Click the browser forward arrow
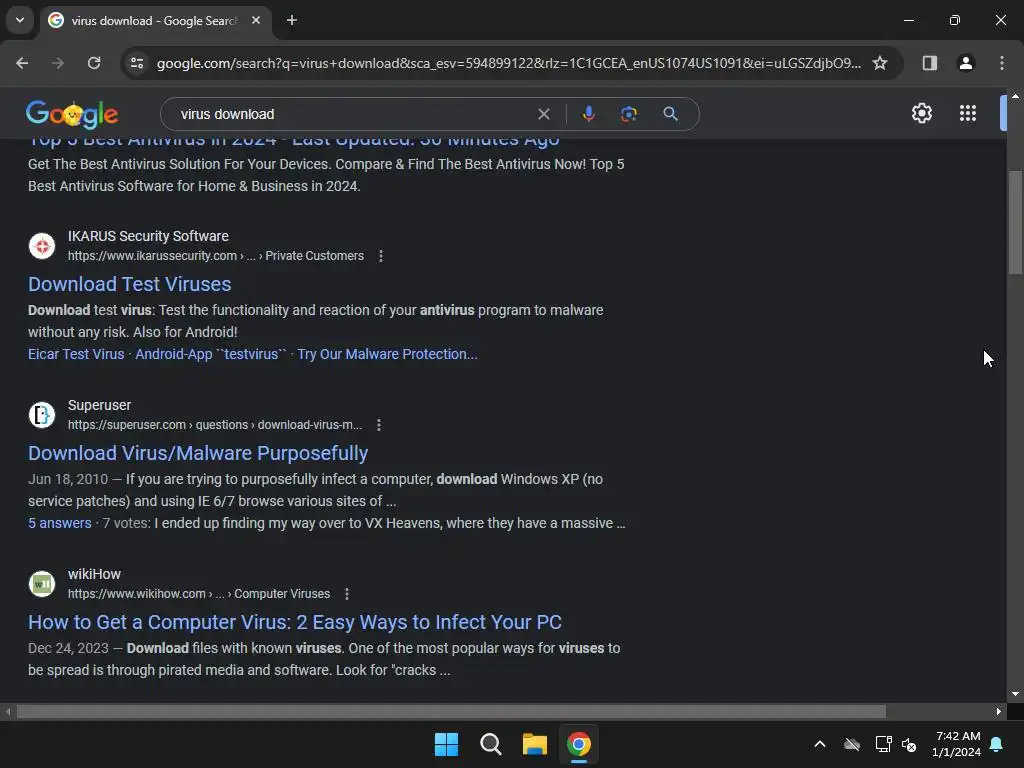Screen dimensions: 1024x768 click(58, 63)
